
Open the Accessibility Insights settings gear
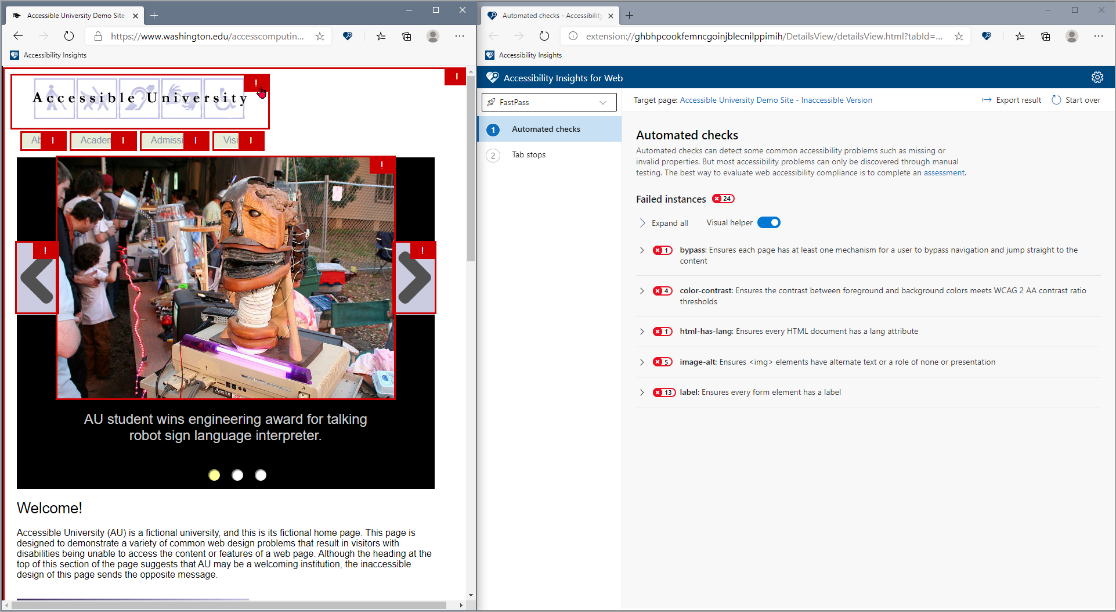[1097, 76]
